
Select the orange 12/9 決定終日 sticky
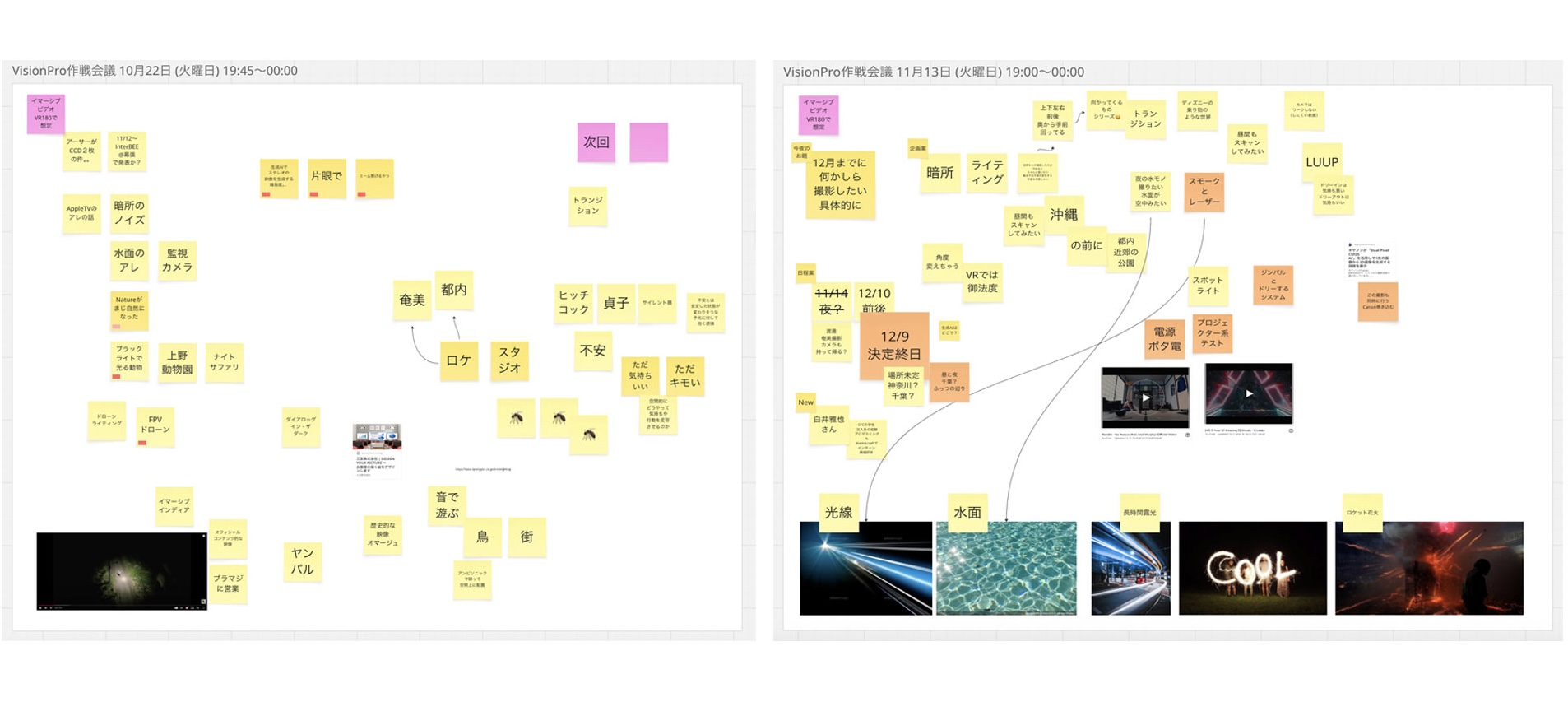click(894, 345)
